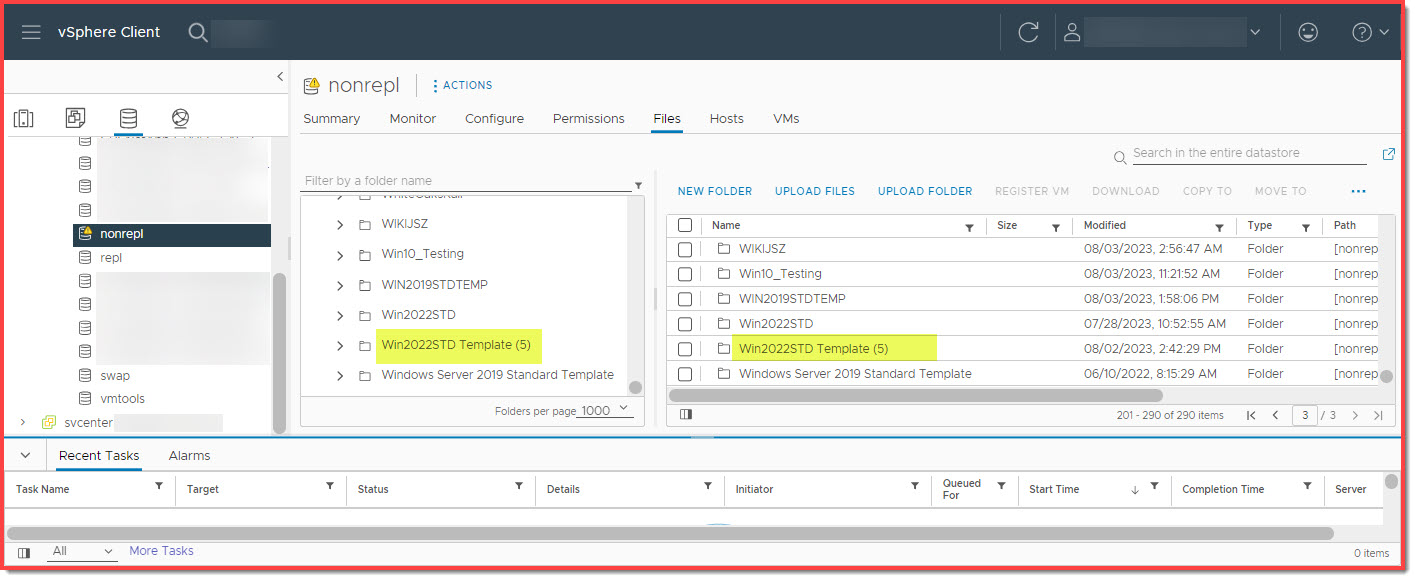Switch to the VMs and Templates inventory icon

tap(75, 118)
